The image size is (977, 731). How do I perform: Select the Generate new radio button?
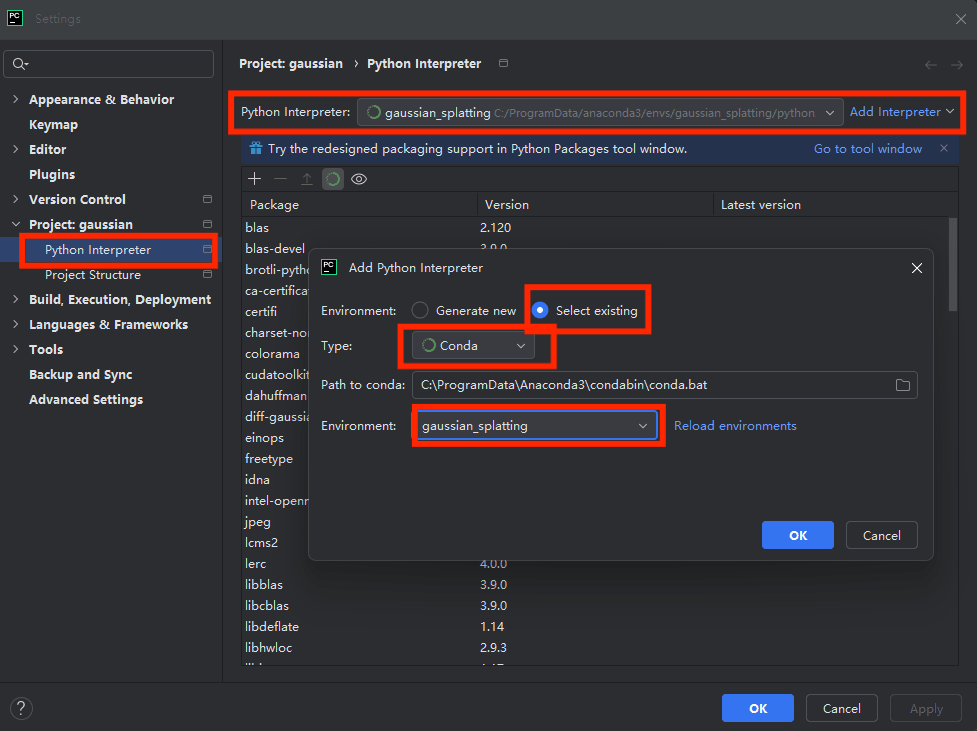pos(421,311)
